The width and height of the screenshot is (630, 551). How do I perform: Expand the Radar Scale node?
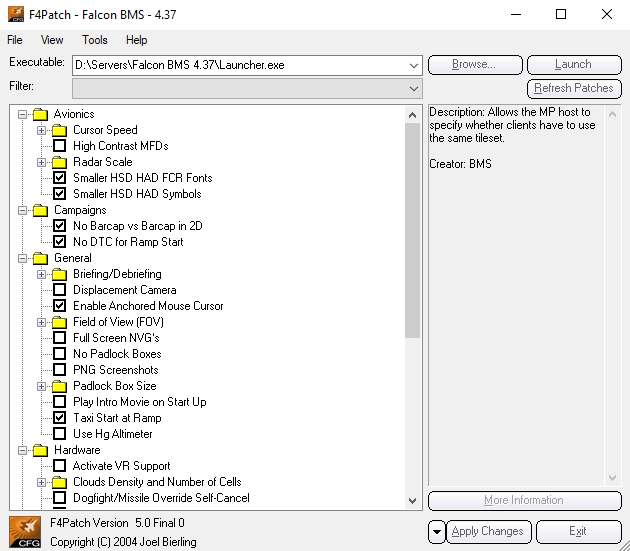click(x=41, y=162)
